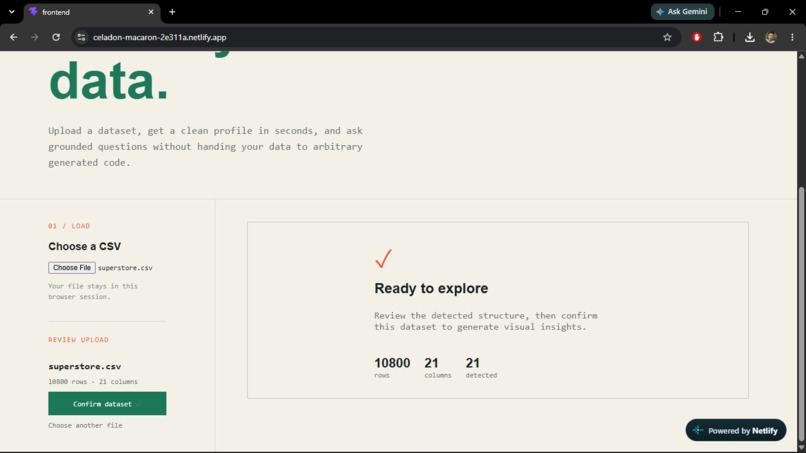The image size is (806, 453).
Task: Minimize the browser window
Action: [x=738, y=12]
